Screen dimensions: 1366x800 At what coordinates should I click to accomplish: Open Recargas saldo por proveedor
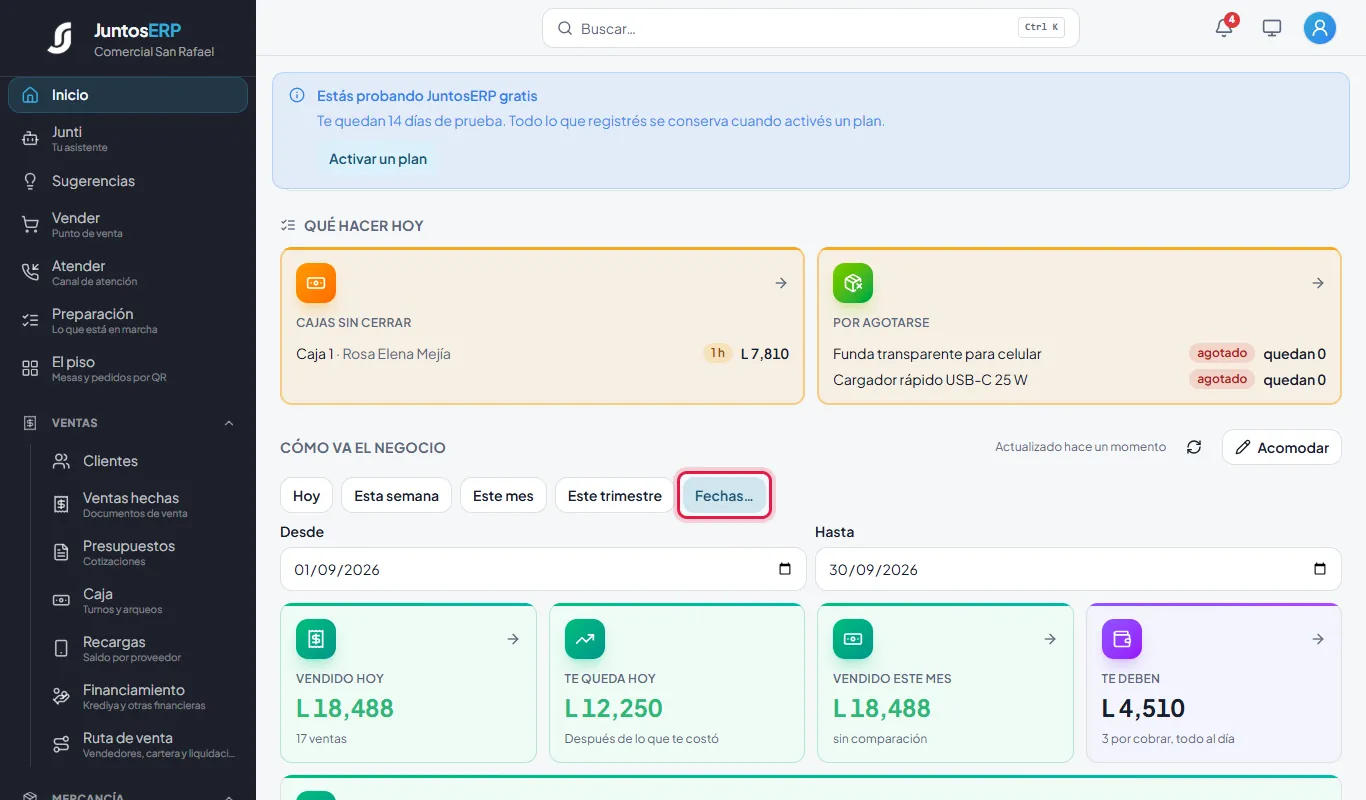click(x=143, y=649)
